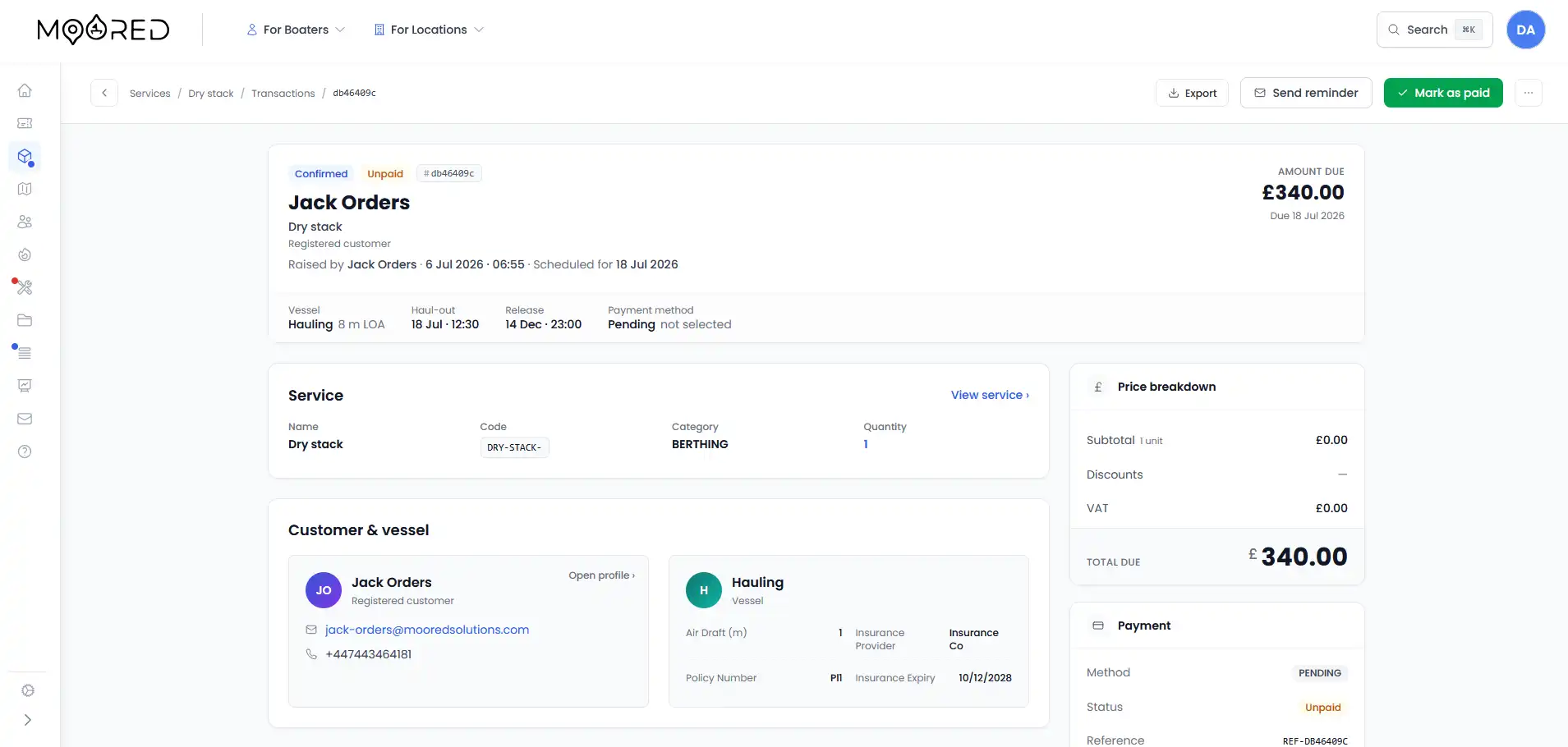Image resolution: width=1568 pixels, height=747 pixels.
Task: Click the Unpaid badge in header card
Action: point(385,173)
